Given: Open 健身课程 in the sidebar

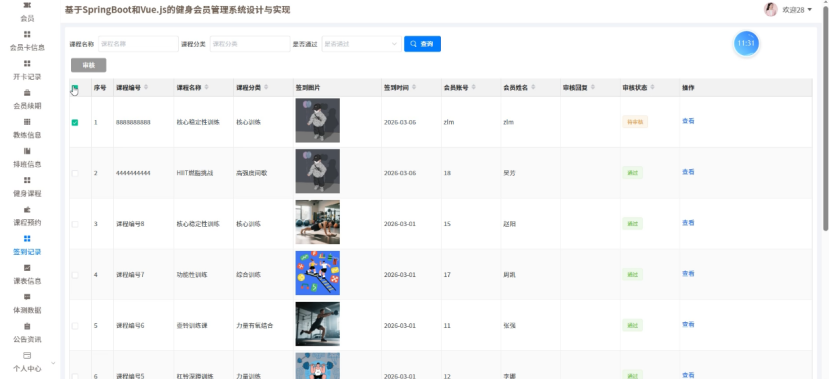Looking at the screenshot, I should point(27,187).
